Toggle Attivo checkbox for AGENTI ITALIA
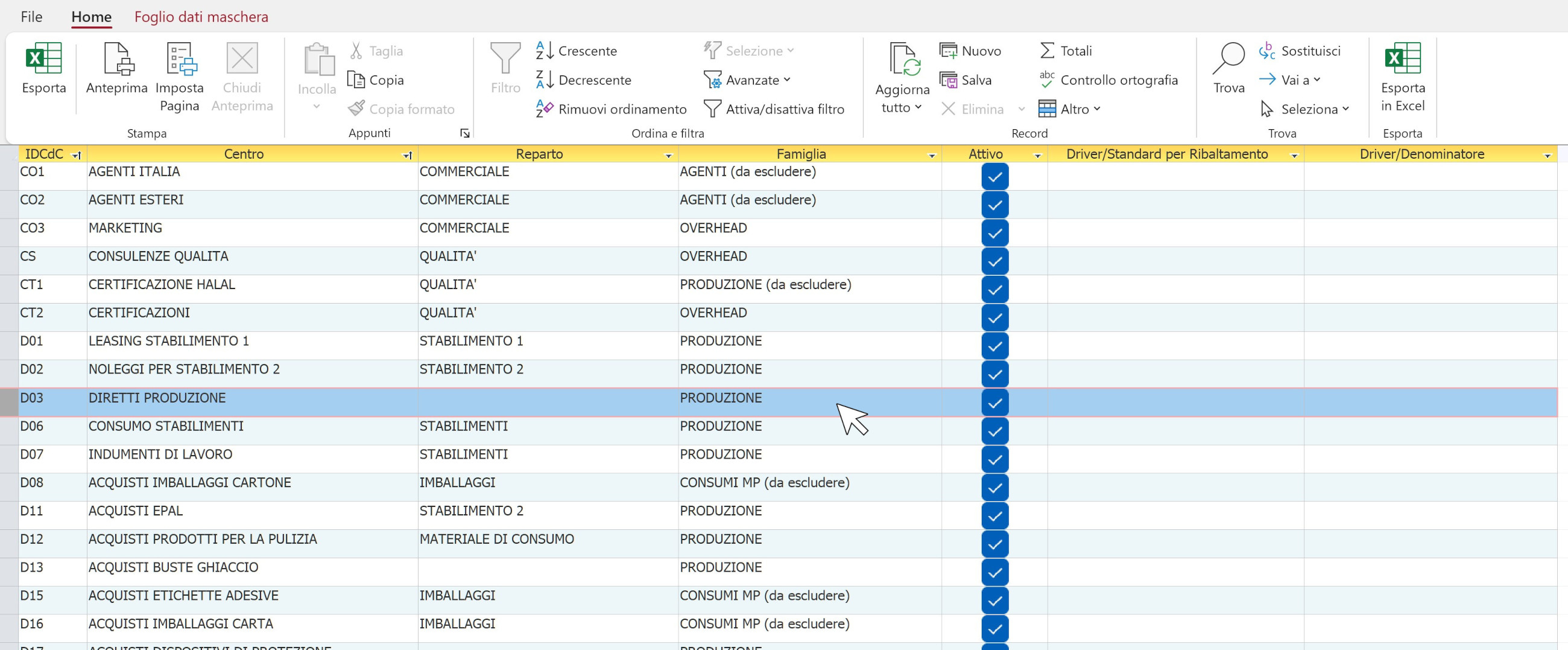 994,177
